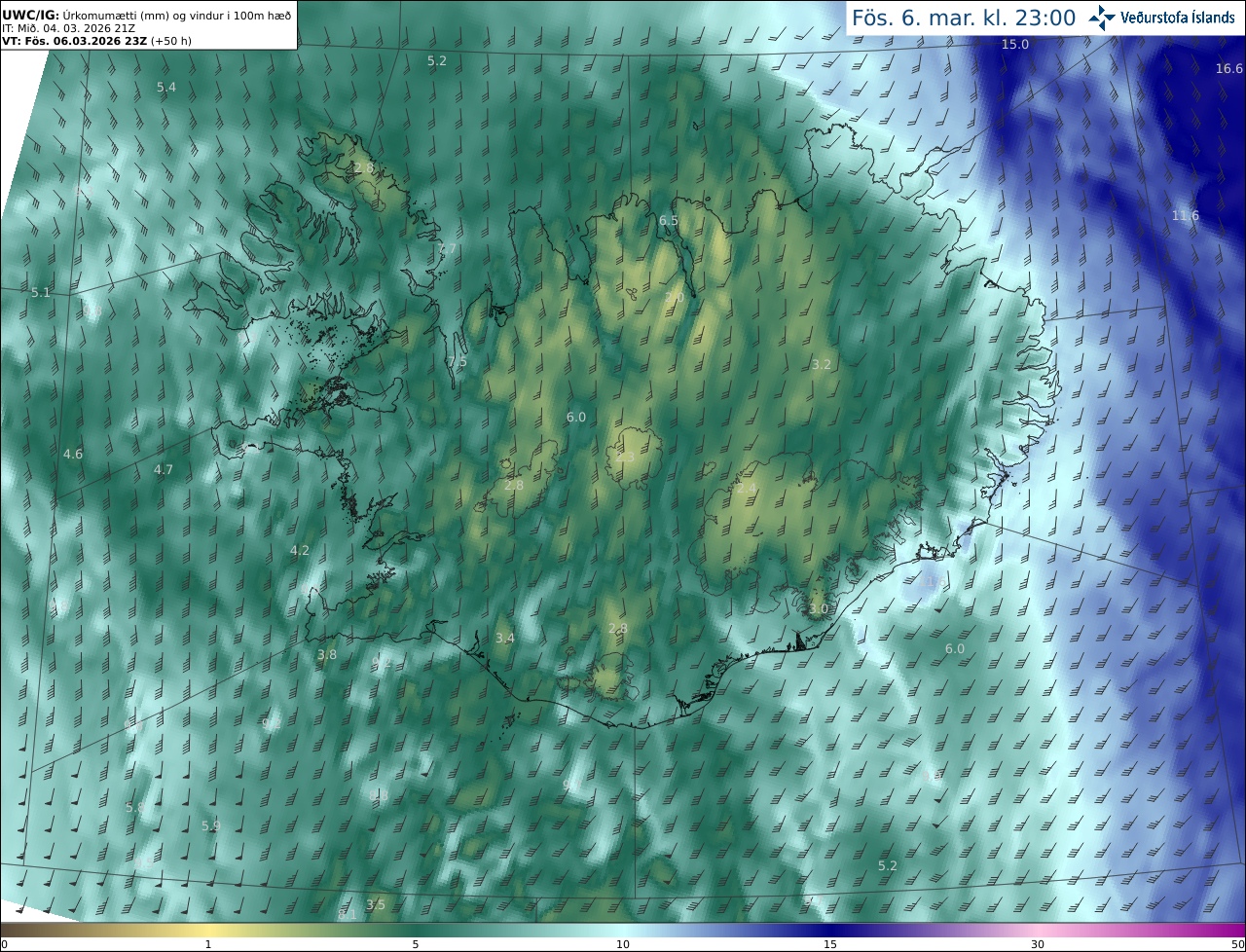Screen dimensions: 1246x952
Task: Click the 5.4 value on the map
Action: [x=166, y=87]
